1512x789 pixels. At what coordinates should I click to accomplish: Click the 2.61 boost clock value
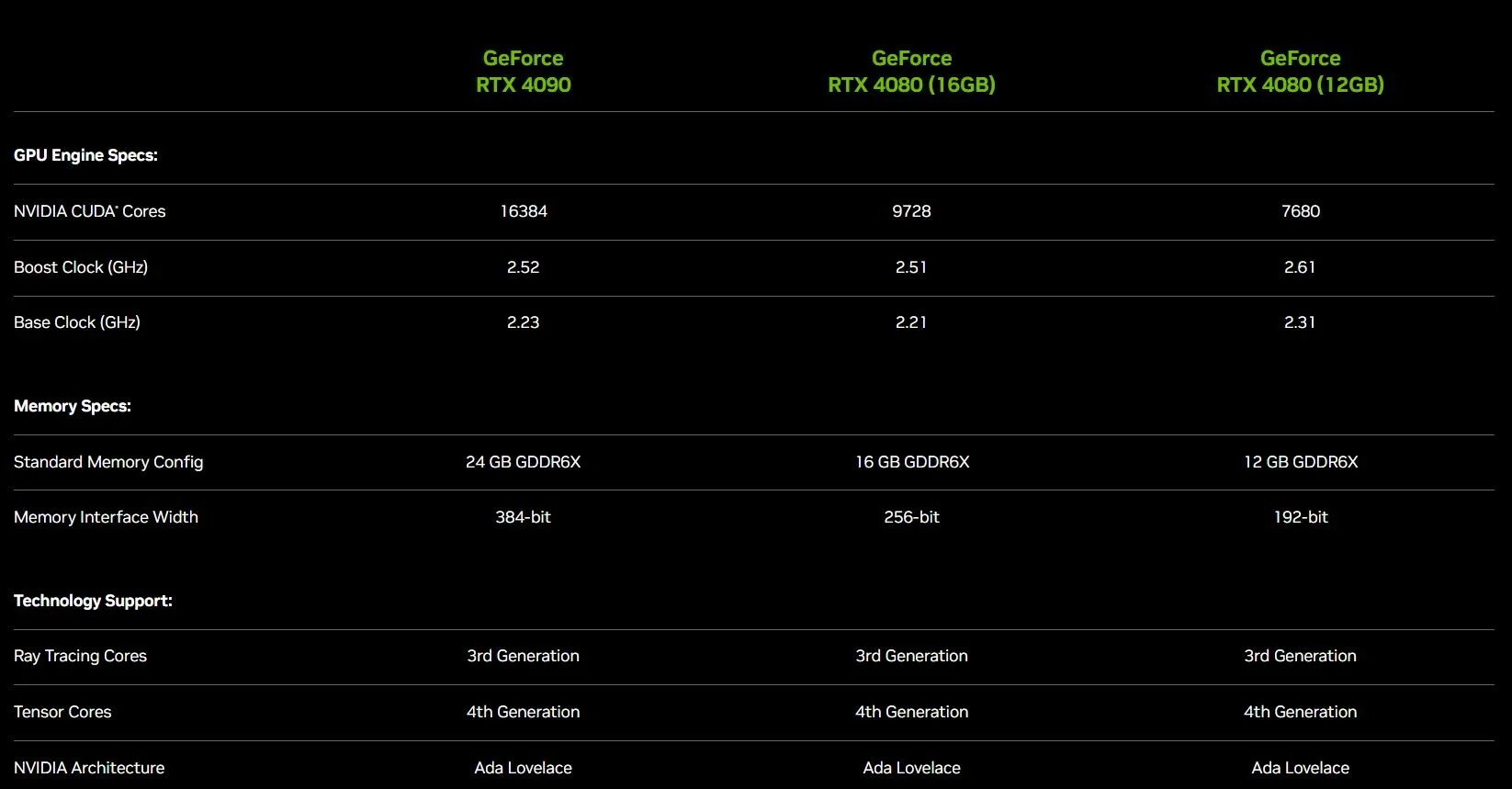pyautogui.click(x=1300, y=267)
